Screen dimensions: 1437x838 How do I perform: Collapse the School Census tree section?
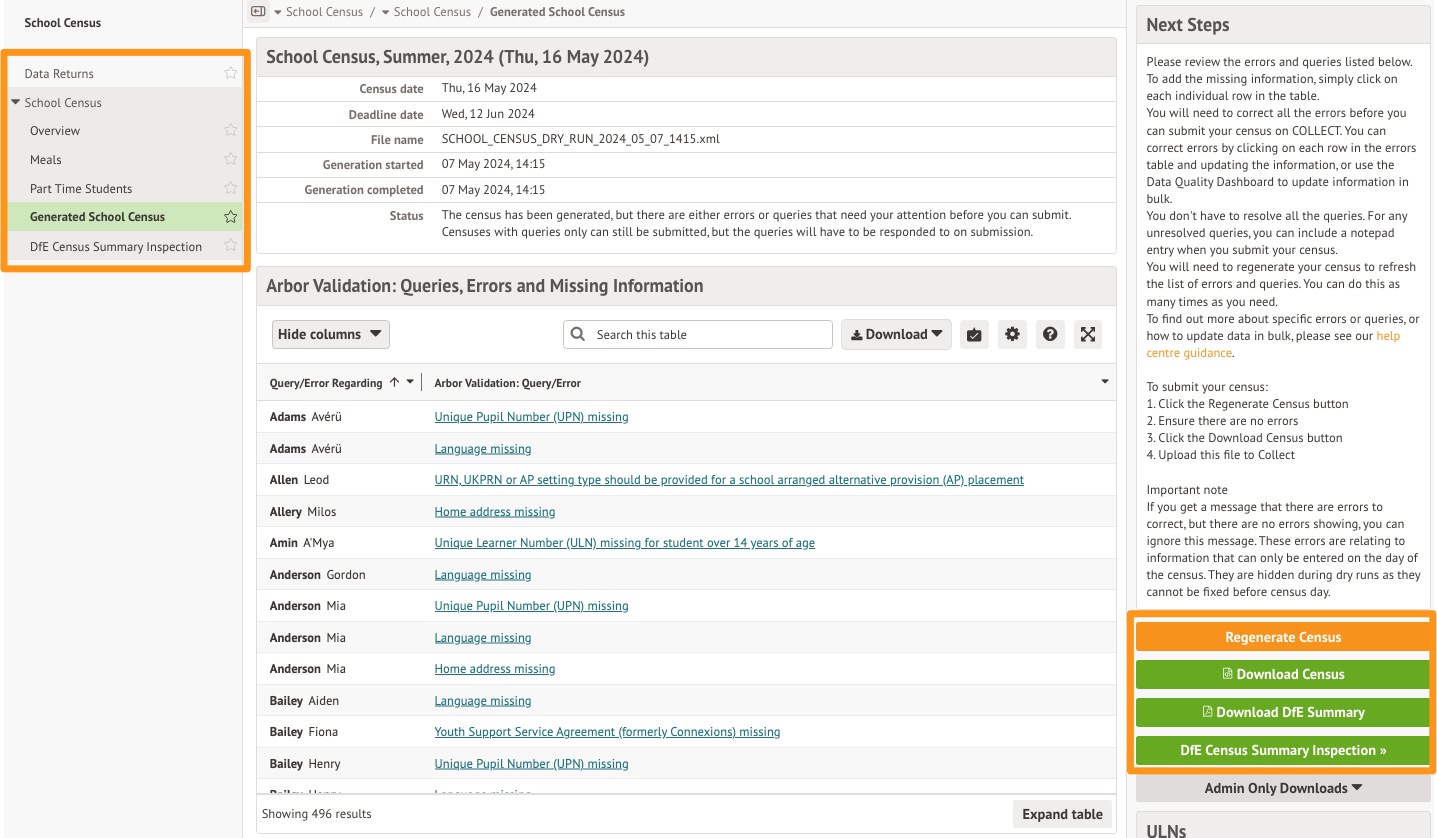16,102
